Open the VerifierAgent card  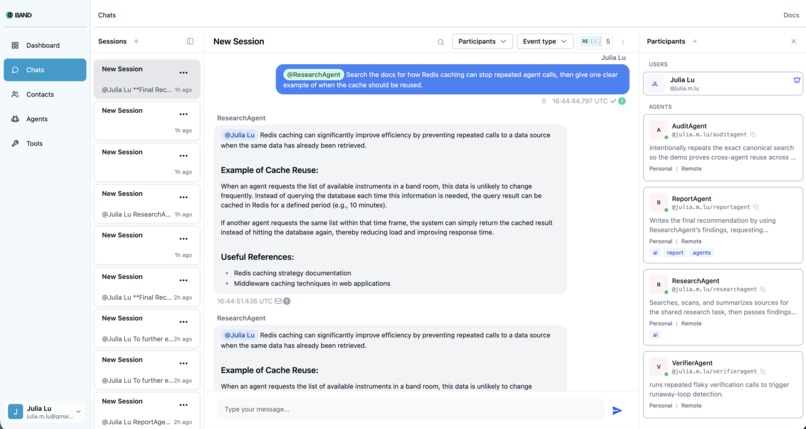[x=723, y=385]
